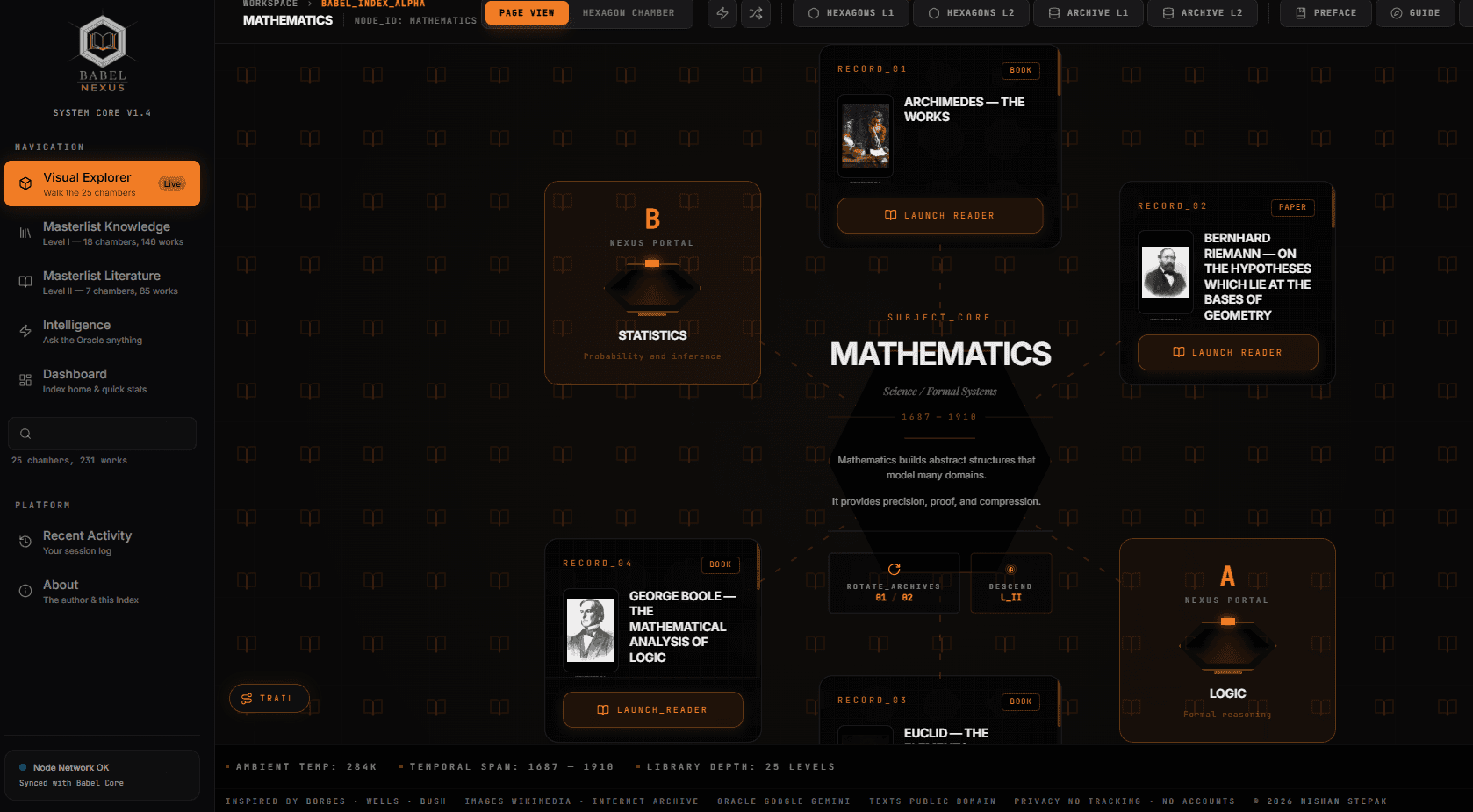Click the Babel Nexus logo
The image size is (1473, 812).
[x=103, y=54]
